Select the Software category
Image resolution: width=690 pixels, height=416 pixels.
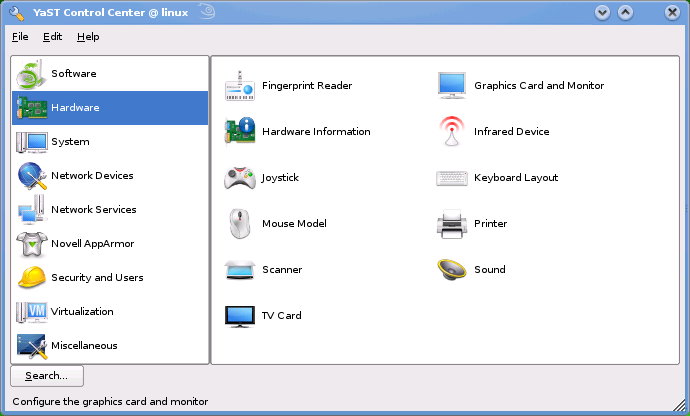click(73, 74)
